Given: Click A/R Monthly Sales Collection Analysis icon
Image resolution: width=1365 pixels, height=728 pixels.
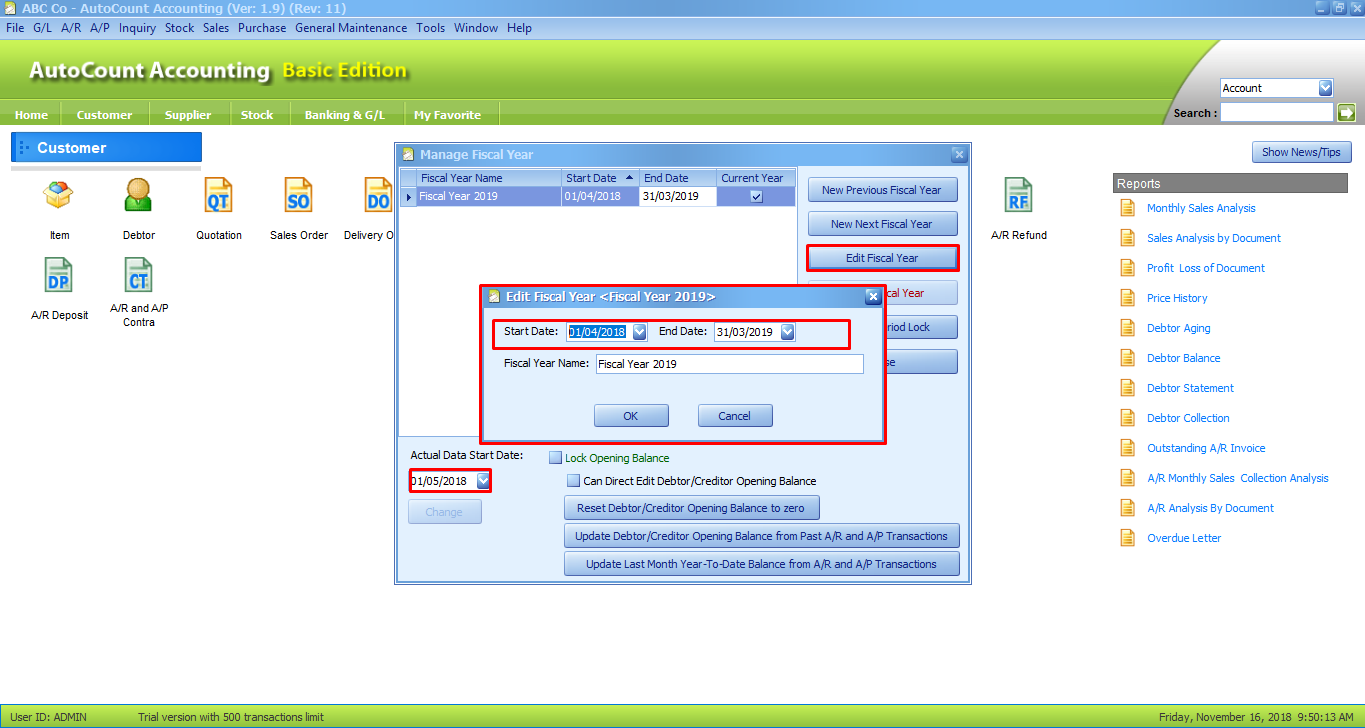Looking at the screenshot, I should click(1128, 478).
